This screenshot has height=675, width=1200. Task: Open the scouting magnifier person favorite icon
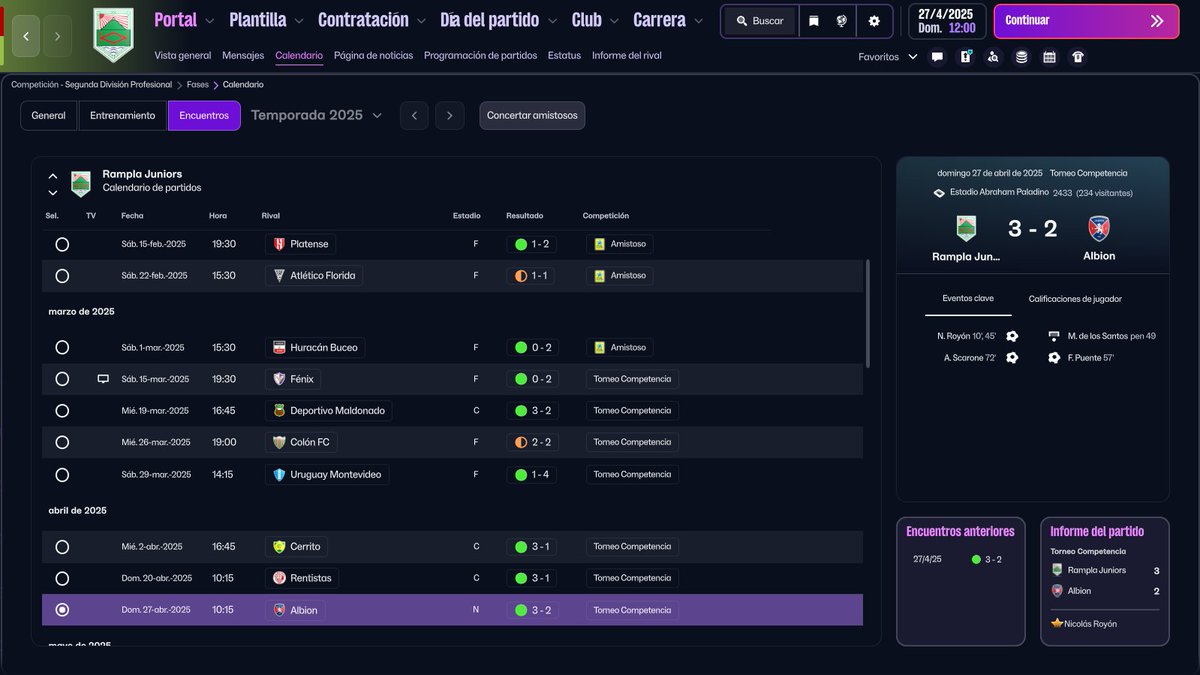pyautogui.click(x=993, y=57)
